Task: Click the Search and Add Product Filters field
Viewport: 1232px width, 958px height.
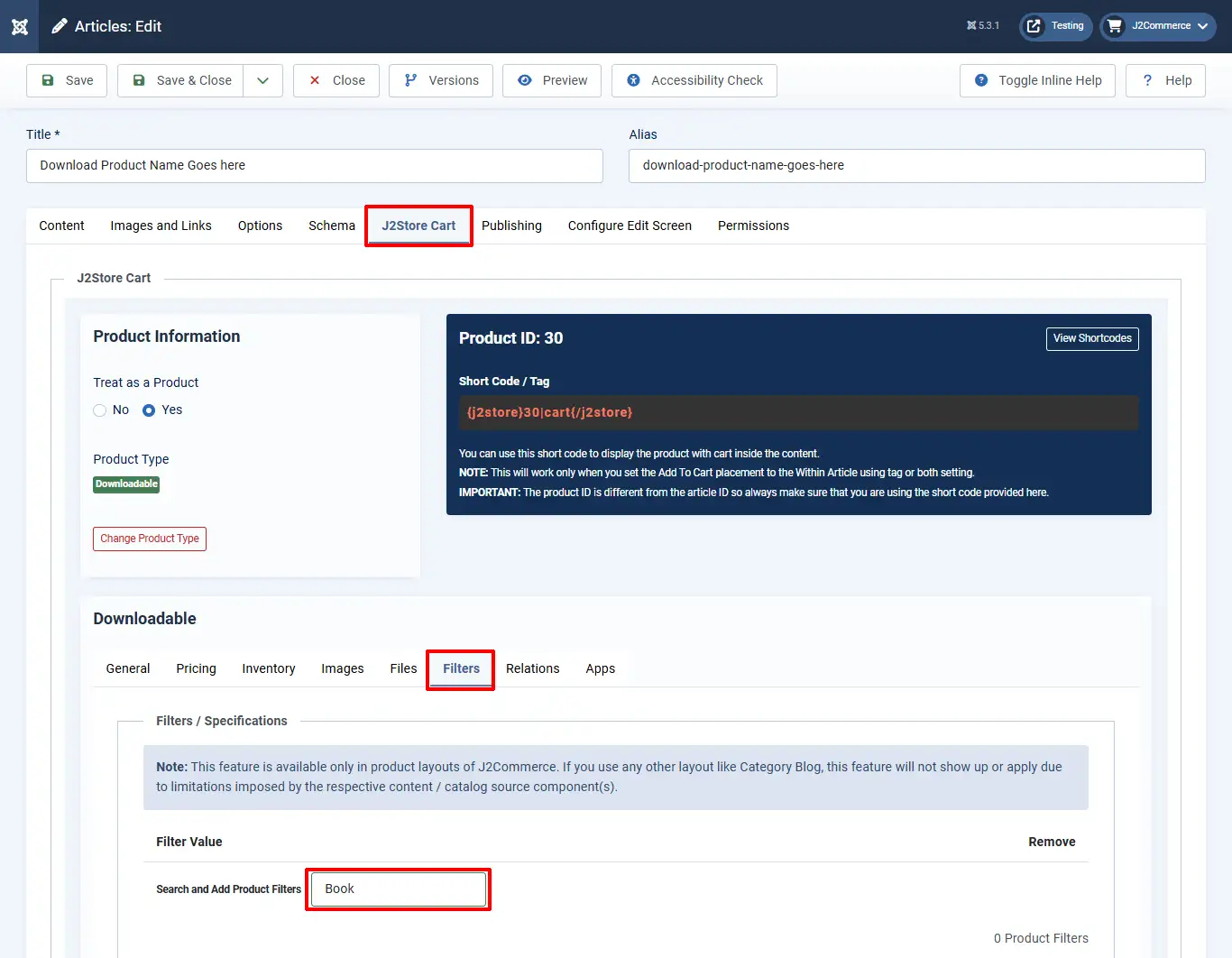Action: (399, 889)
